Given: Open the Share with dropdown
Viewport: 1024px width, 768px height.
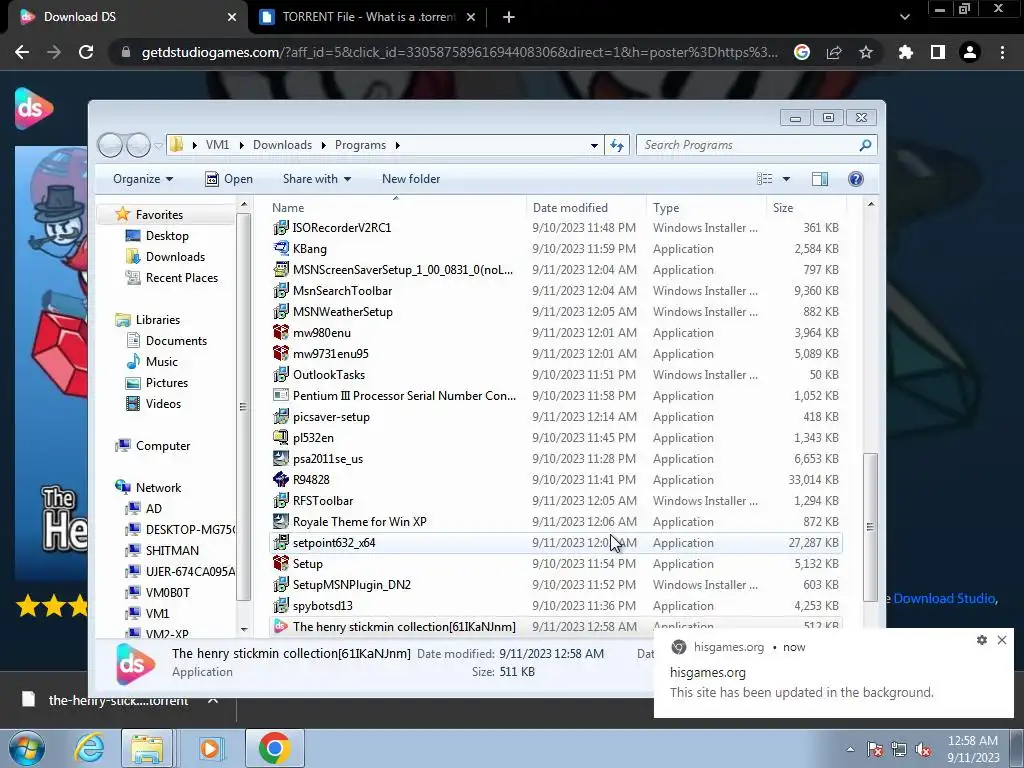Looking at the screenshot, I should (x=317, y=179).
